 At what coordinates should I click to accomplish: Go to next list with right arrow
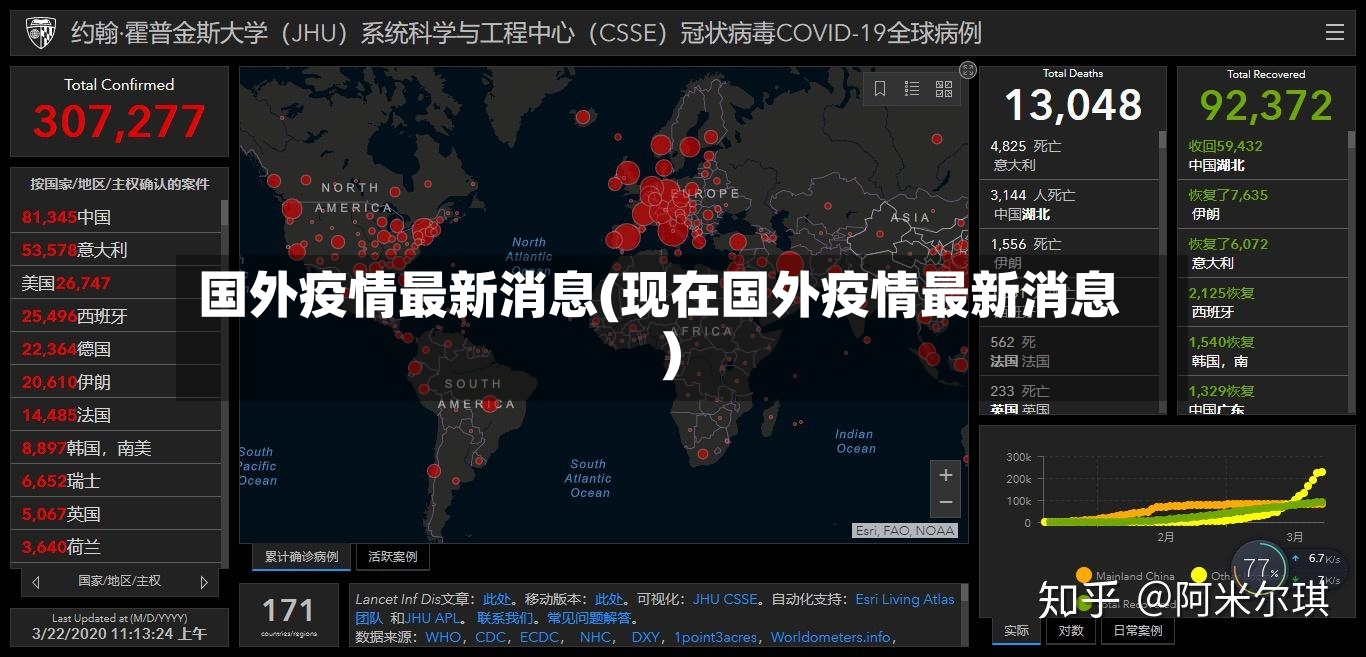point(204,581)
